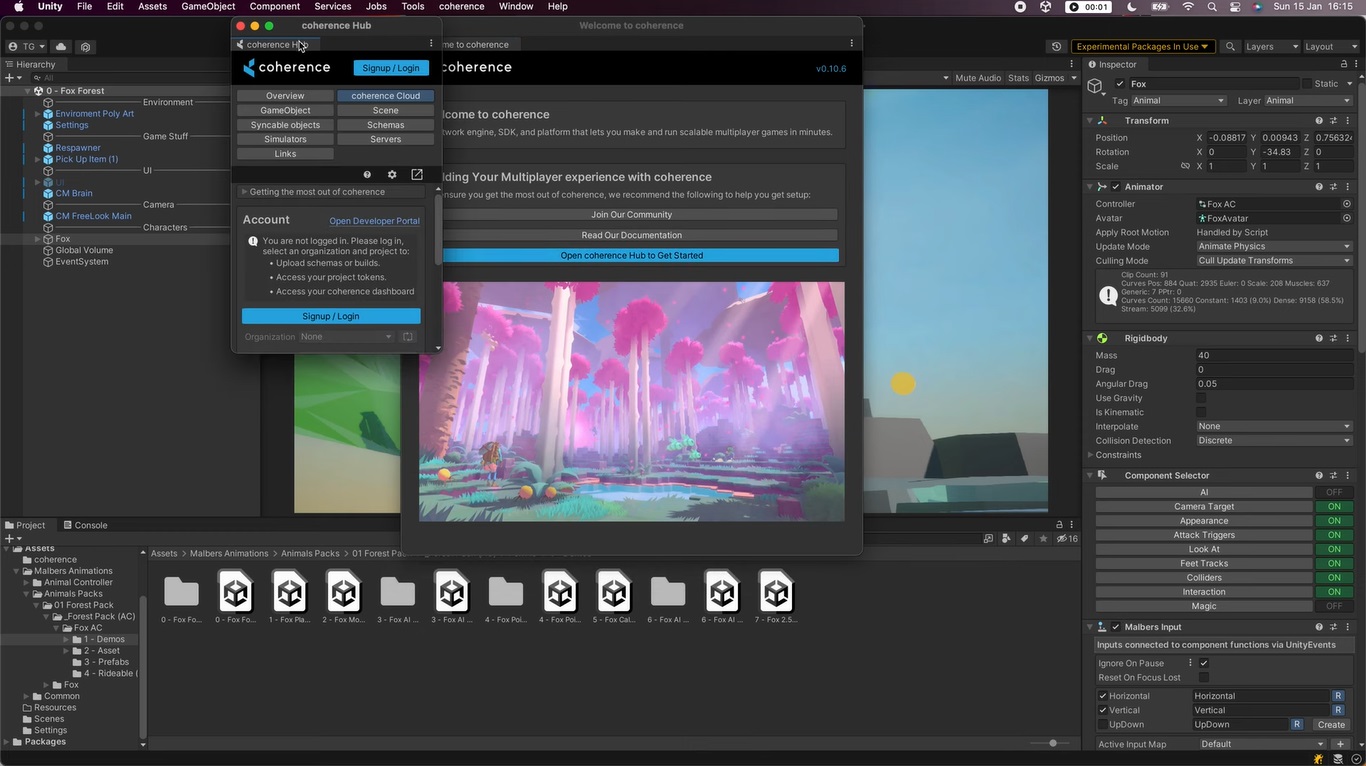1366x766 pixels.
Task: Toggle the AI component selector OFF switch
Action: 1334,492
